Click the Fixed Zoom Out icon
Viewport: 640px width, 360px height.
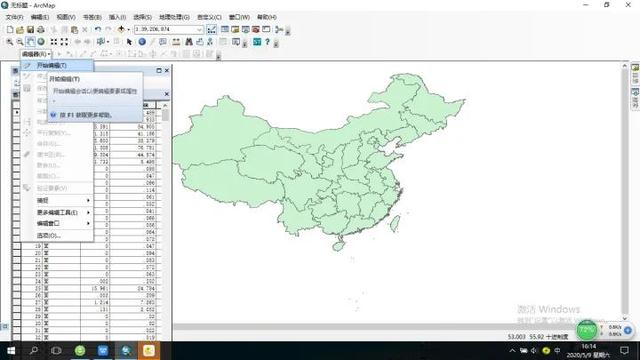64,42
